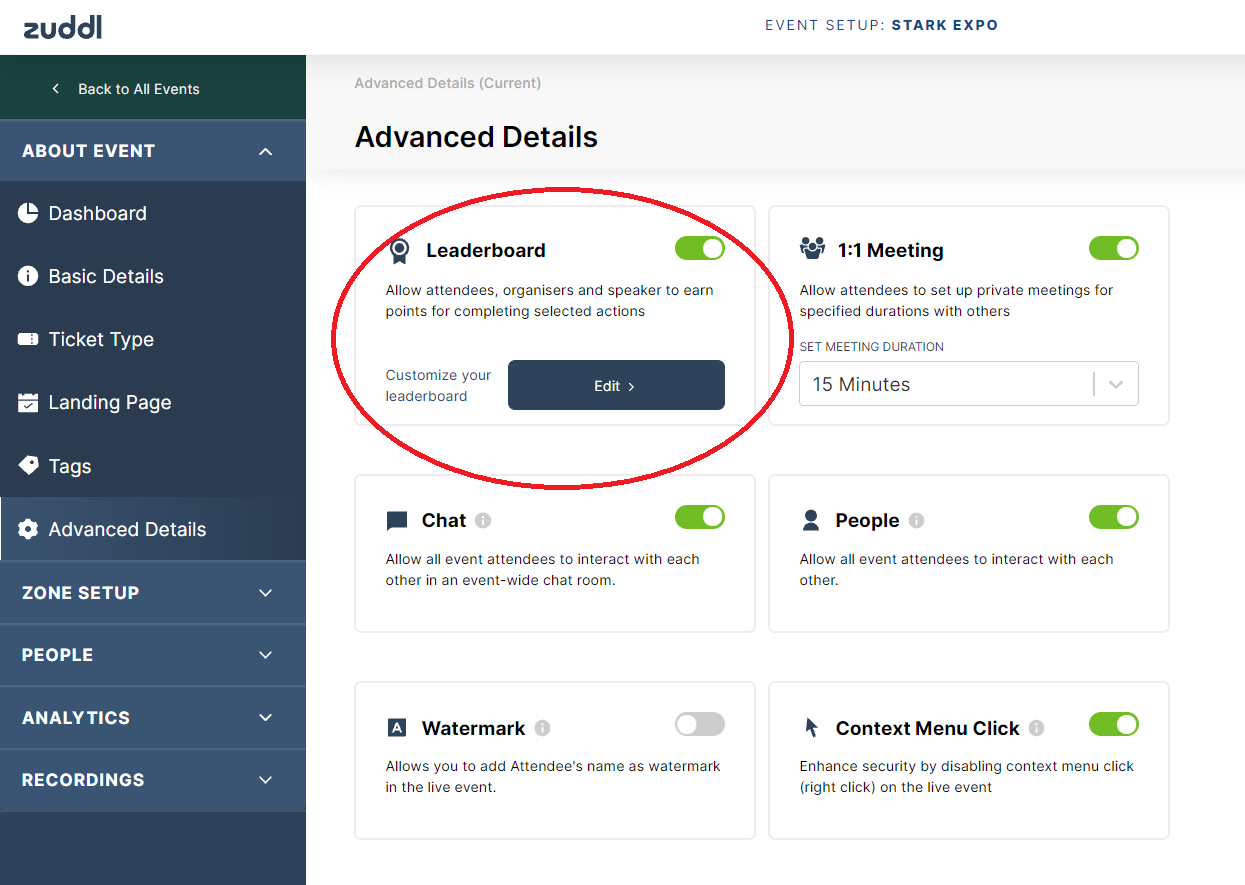Open the Ticket Type page
Screen dimensions: 1245x885
tap(153, 340)
